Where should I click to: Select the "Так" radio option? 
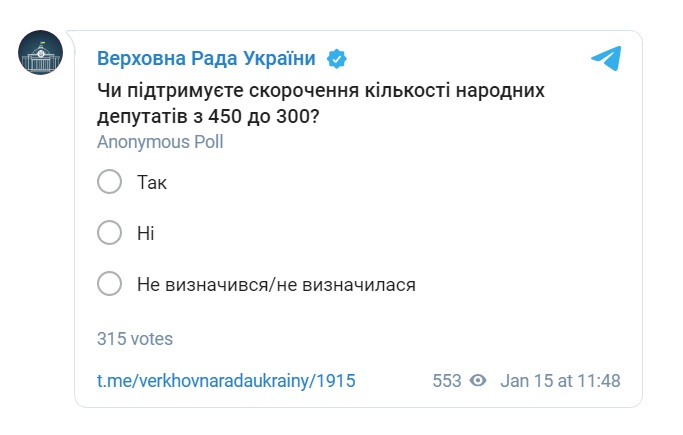point(109,182)
